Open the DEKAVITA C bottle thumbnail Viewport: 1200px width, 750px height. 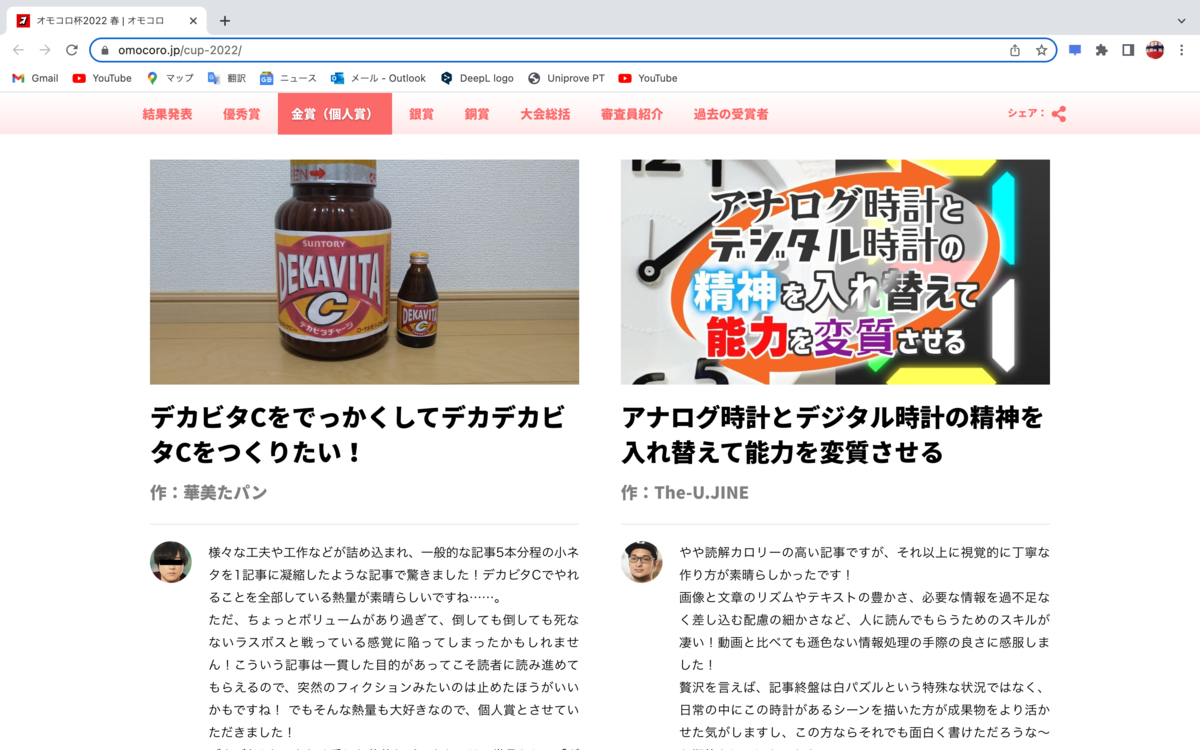(364, 272)
